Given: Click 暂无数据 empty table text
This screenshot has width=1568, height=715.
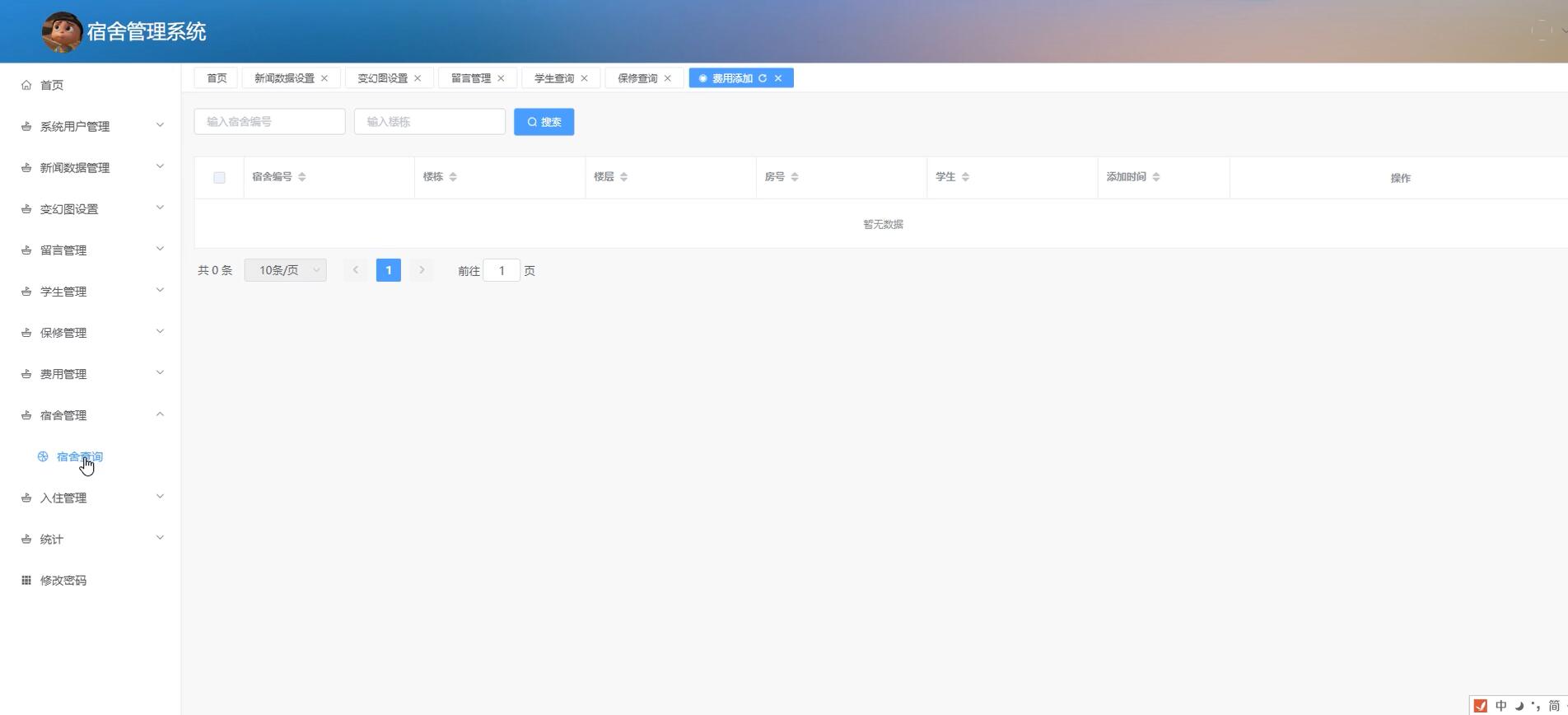Looking at the screenshot, I should (x=884, y=224).
